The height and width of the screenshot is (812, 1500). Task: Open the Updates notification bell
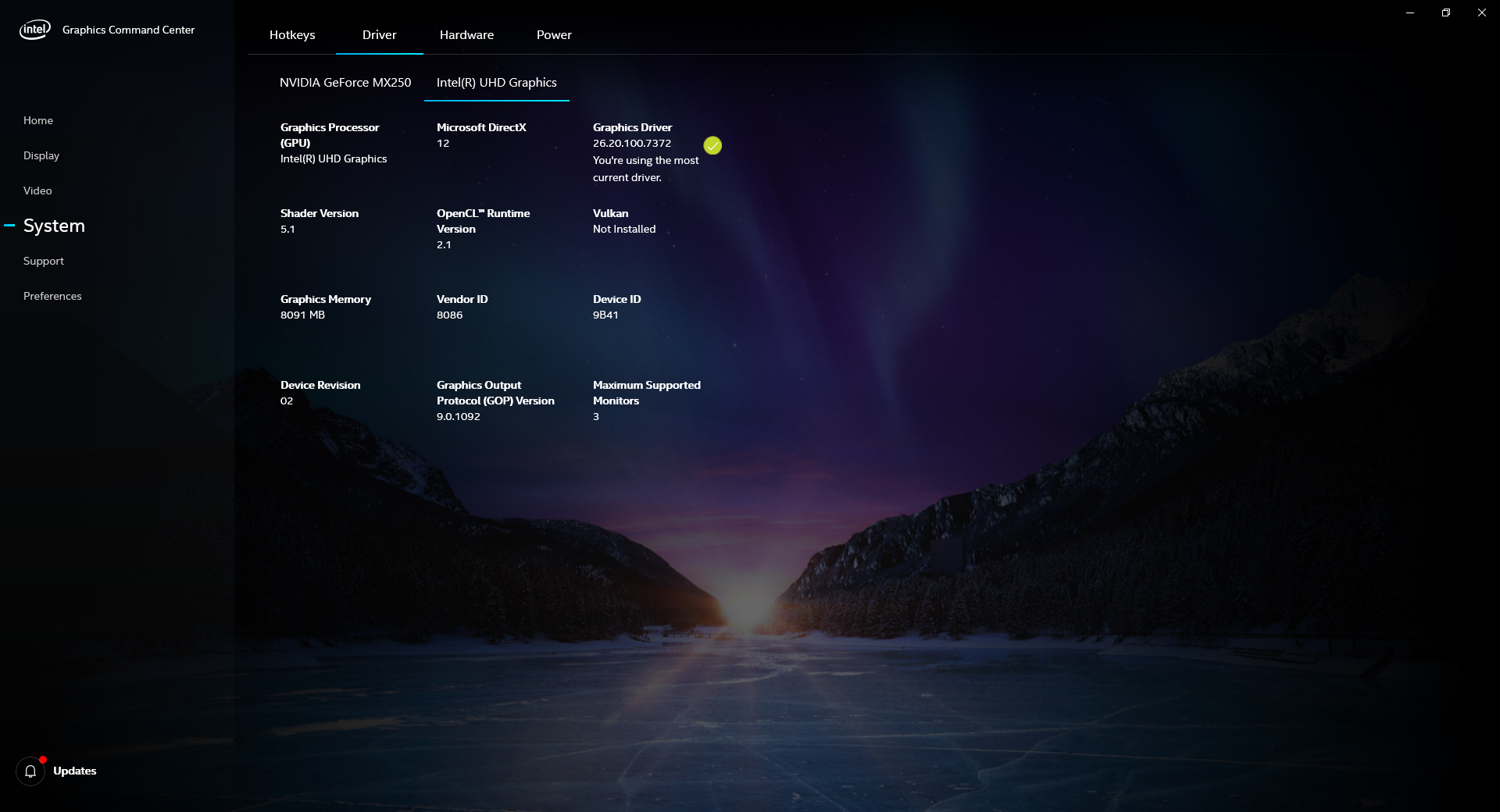coord(30,771)
